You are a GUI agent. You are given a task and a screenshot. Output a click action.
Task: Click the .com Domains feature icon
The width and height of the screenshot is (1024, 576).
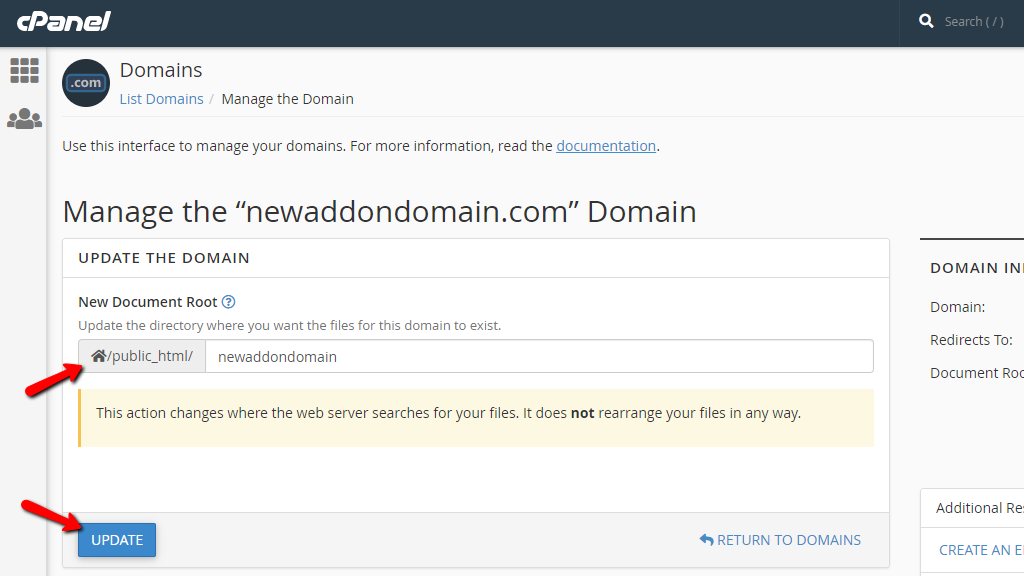(85, 83)
